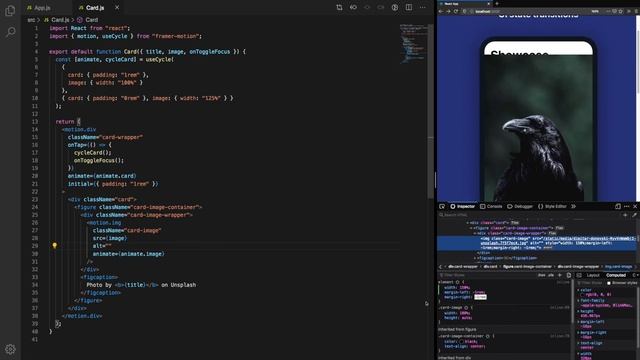
Task: Close the DevTools panel
Action: point(635,207)
